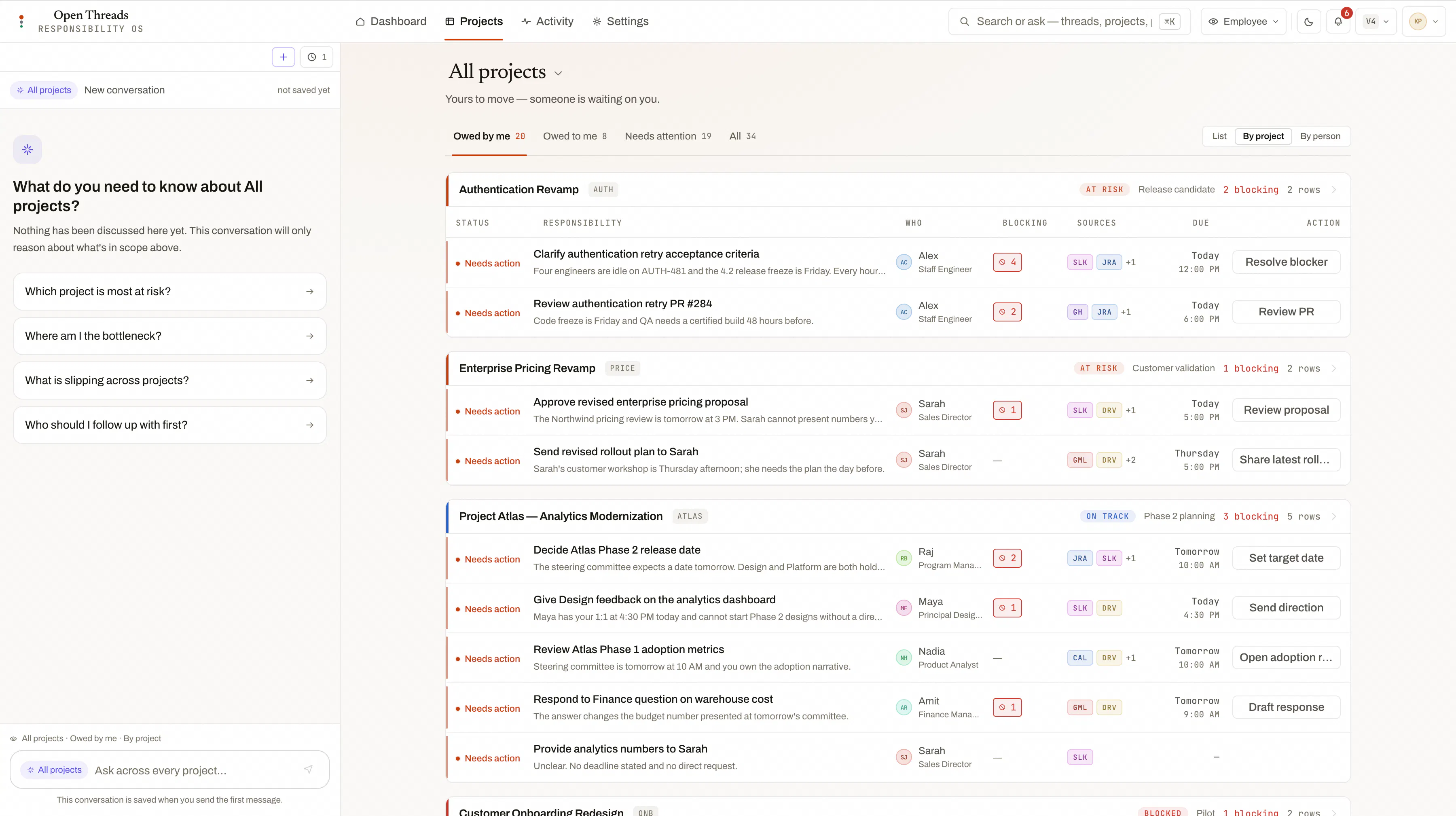Click Nadia NH avatar icon
Viewport: 1456px width, 816px height.
click(904, 658)
